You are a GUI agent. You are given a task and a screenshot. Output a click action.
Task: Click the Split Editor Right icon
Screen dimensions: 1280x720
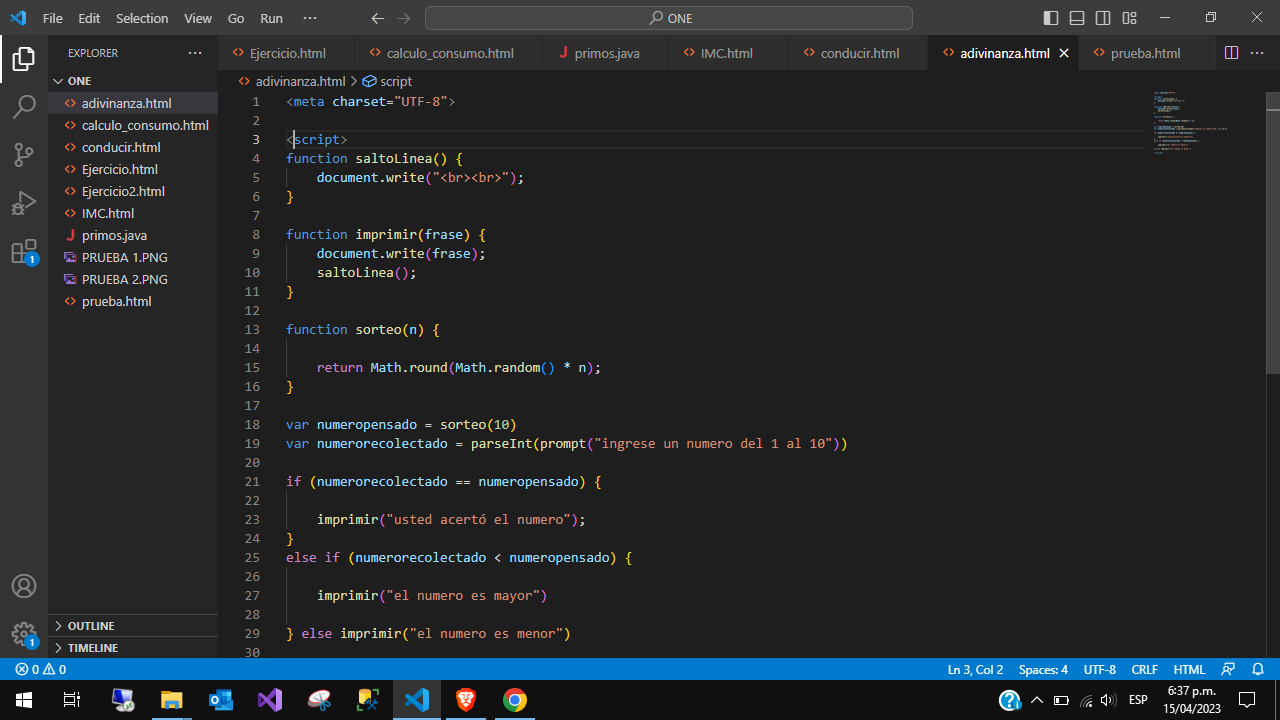pyautogui.click(x=1231, y=53)
